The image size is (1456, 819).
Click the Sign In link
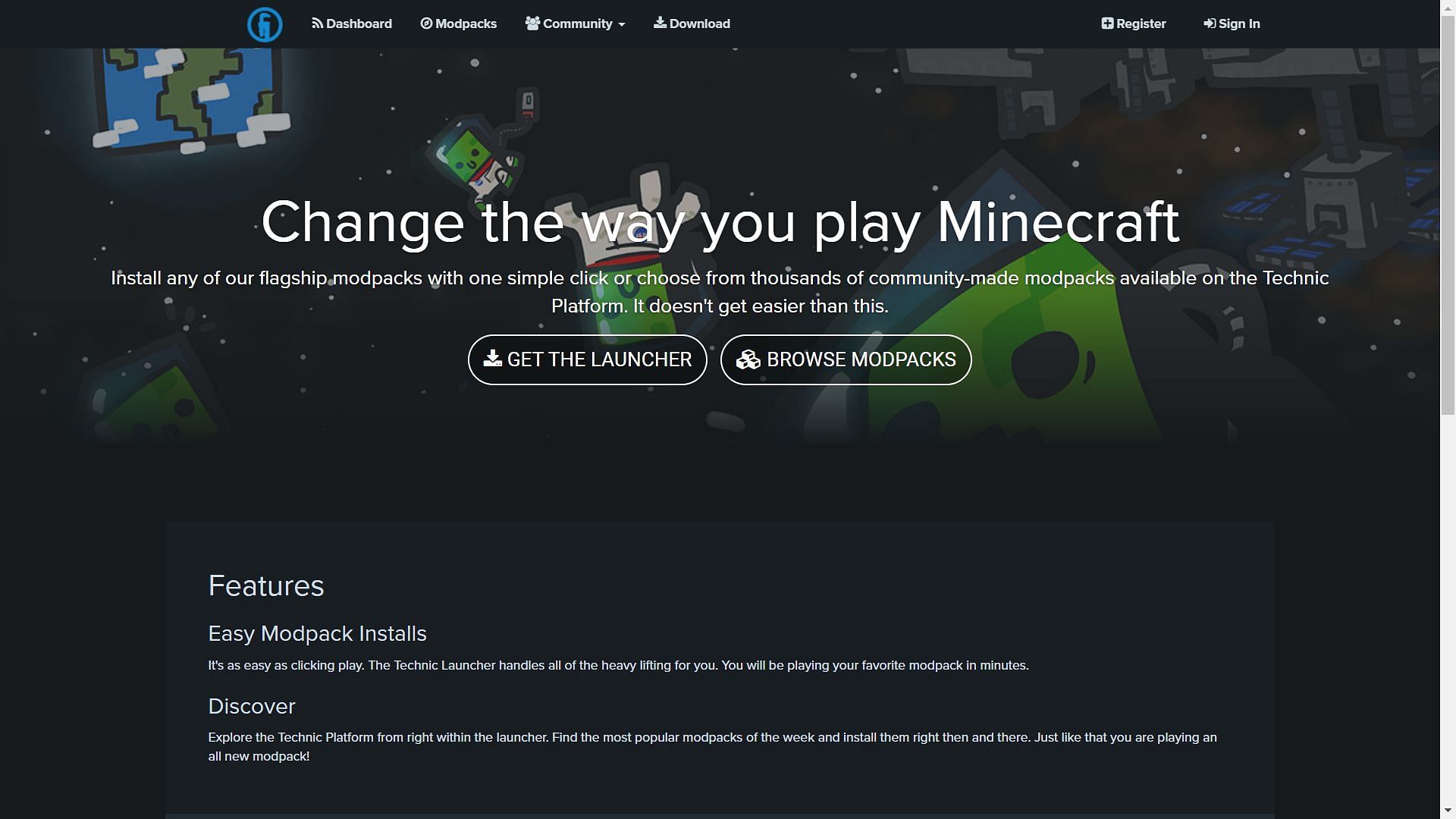click(1232, 23)
